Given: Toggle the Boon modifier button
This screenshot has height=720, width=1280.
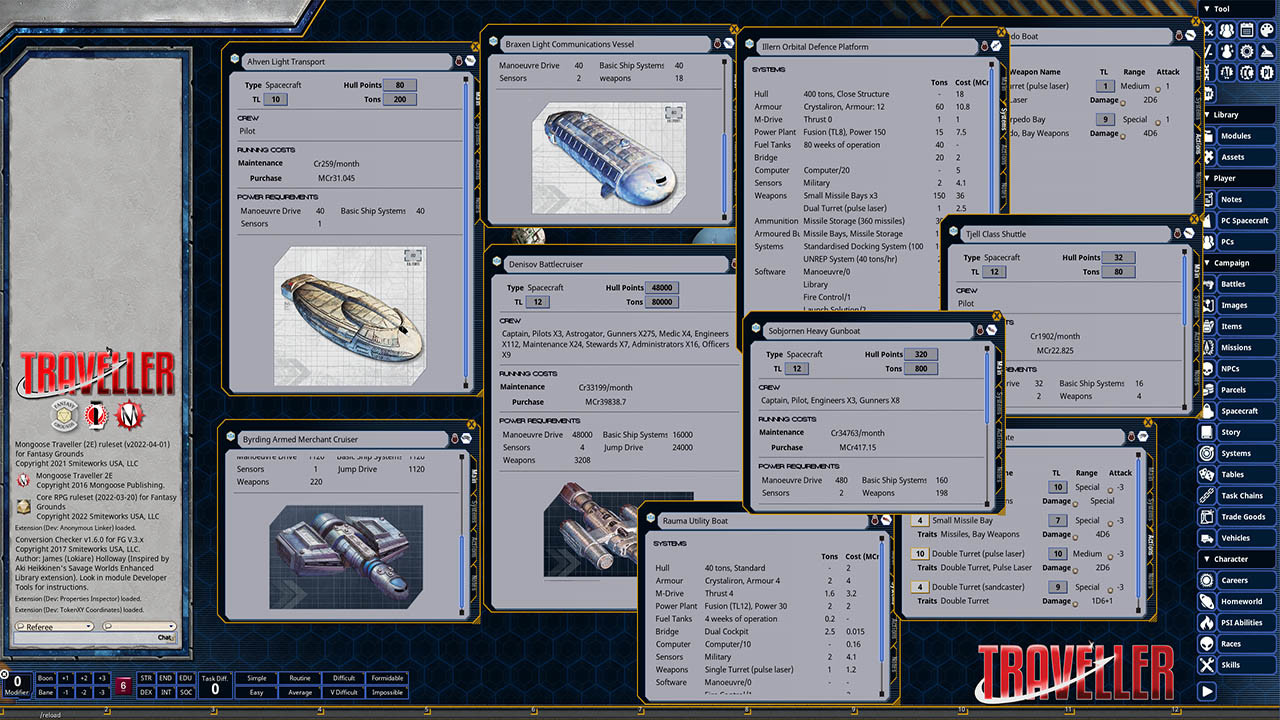Looking at the screenshot, I should click(x=45, y=678).
